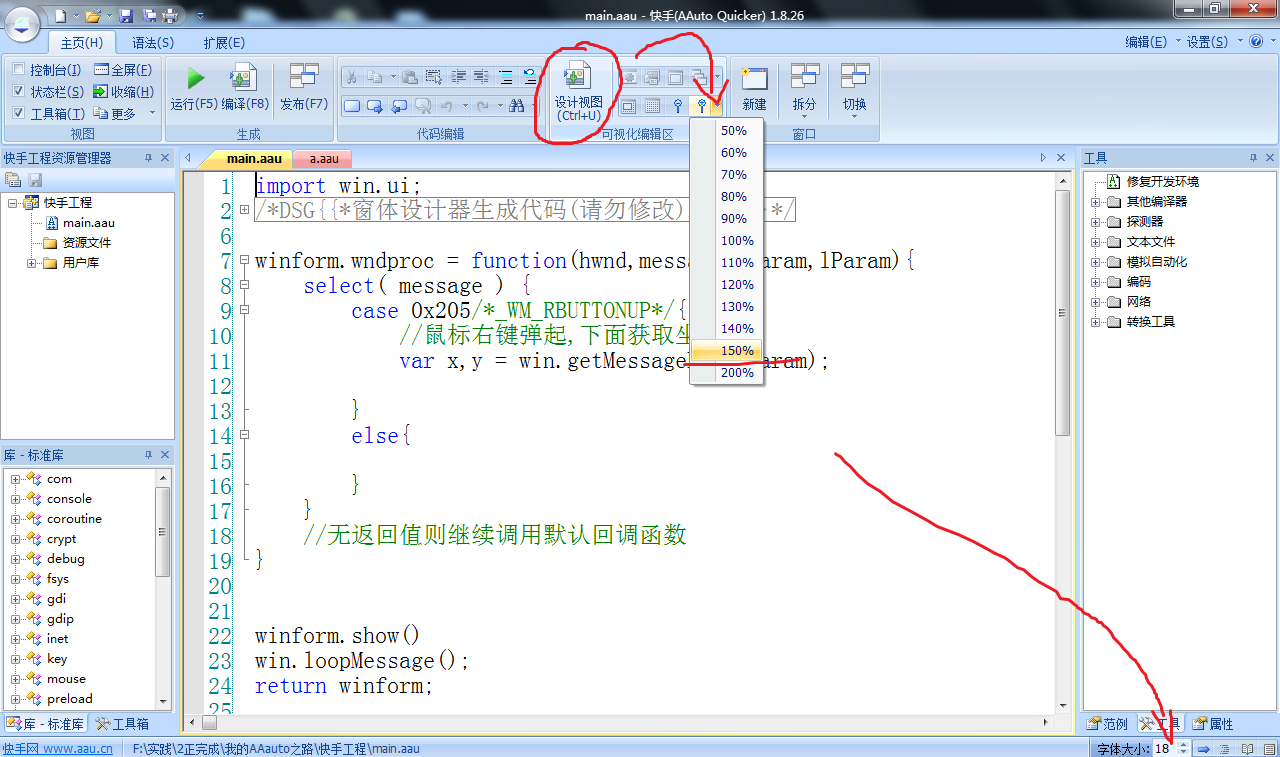Switch to the 范例 examples tab

tap(1108, 724)
